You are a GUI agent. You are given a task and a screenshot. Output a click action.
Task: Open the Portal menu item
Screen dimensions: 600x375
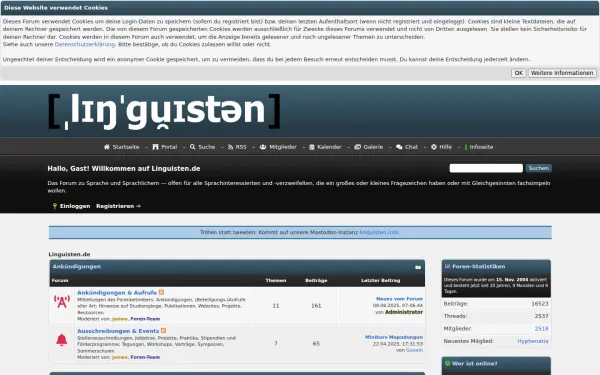[x=169, y=147]
